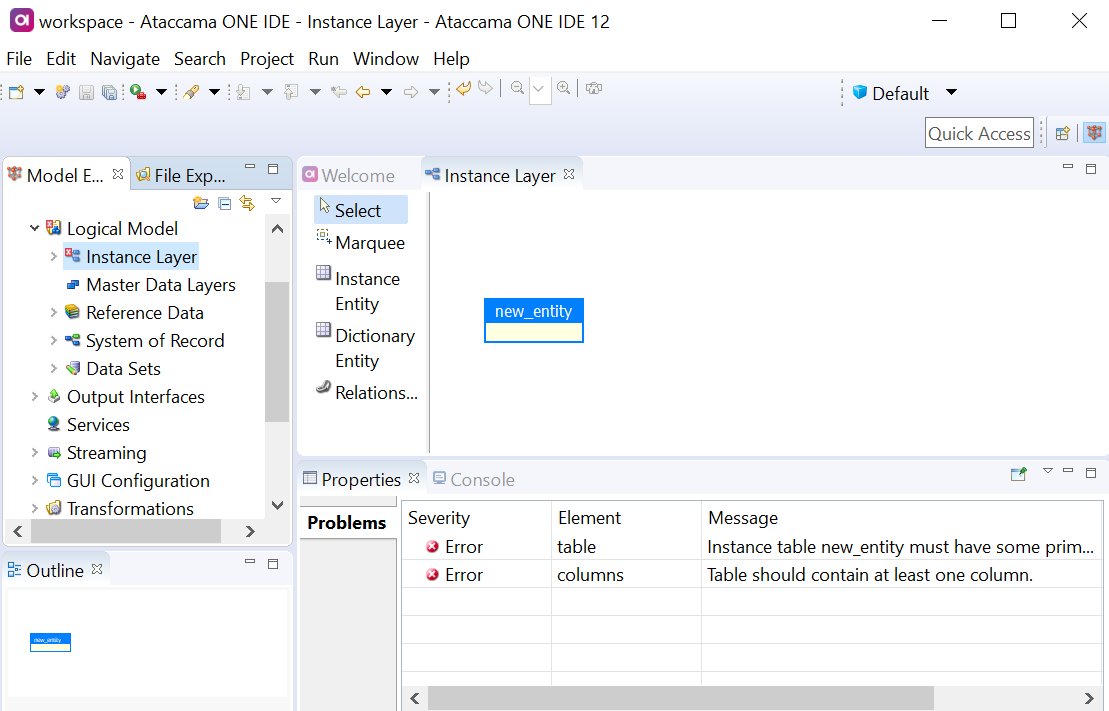
Task: Click Collapse All in Model Explorer
Action: coord(224,203)
